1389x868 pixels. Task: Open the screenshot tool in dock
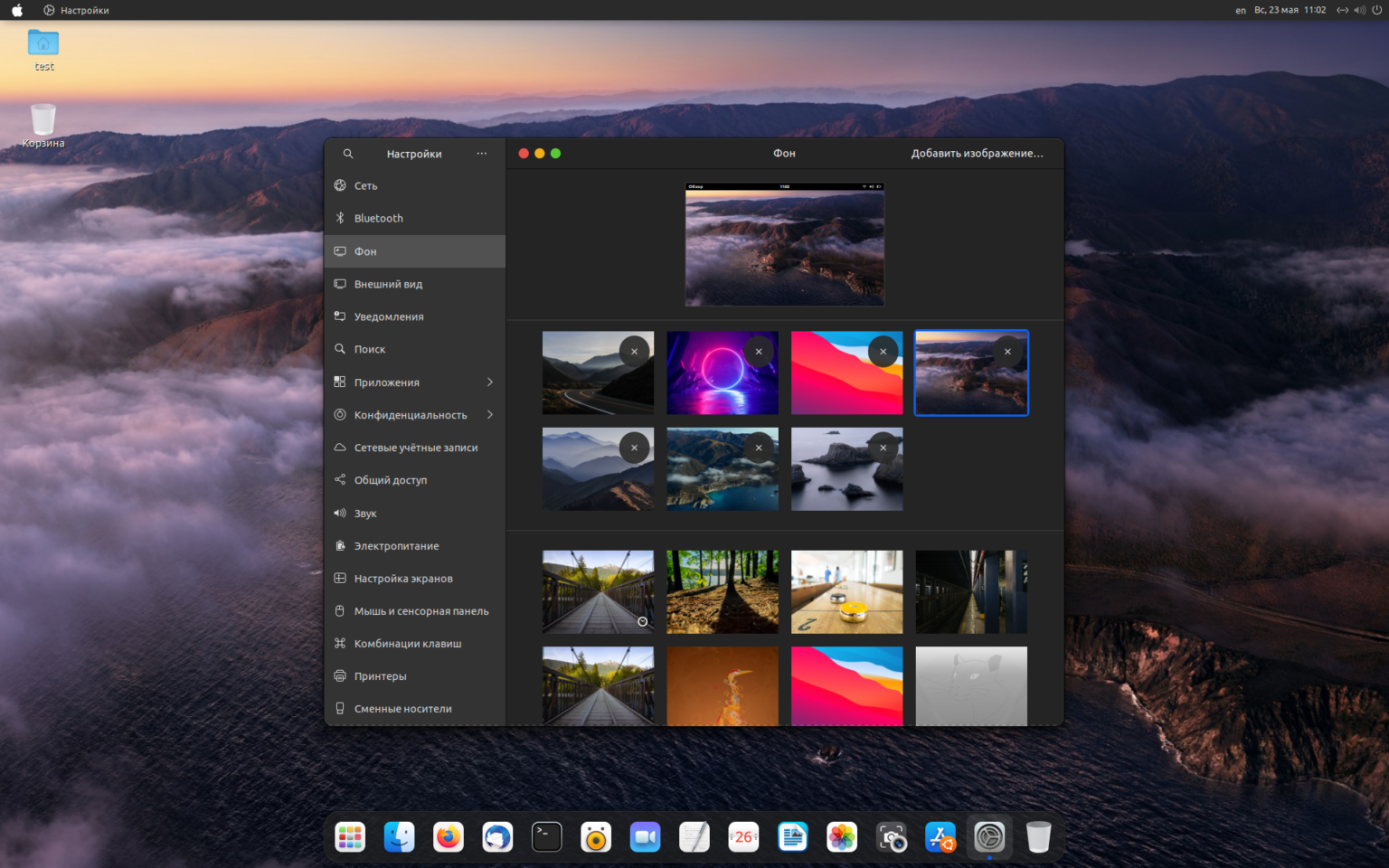coord(892,837)
